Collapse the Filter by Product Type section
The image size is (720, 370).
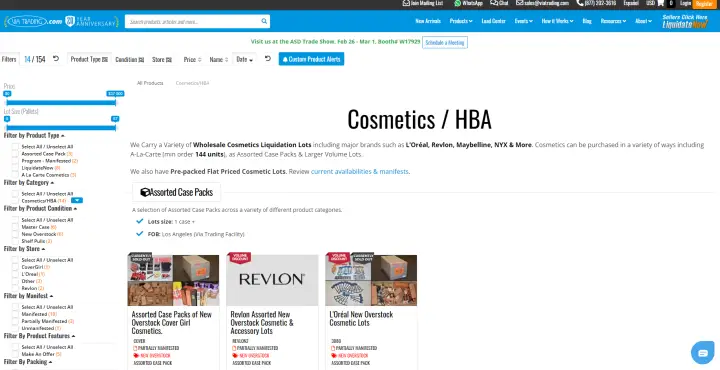(x=34, y=135)
